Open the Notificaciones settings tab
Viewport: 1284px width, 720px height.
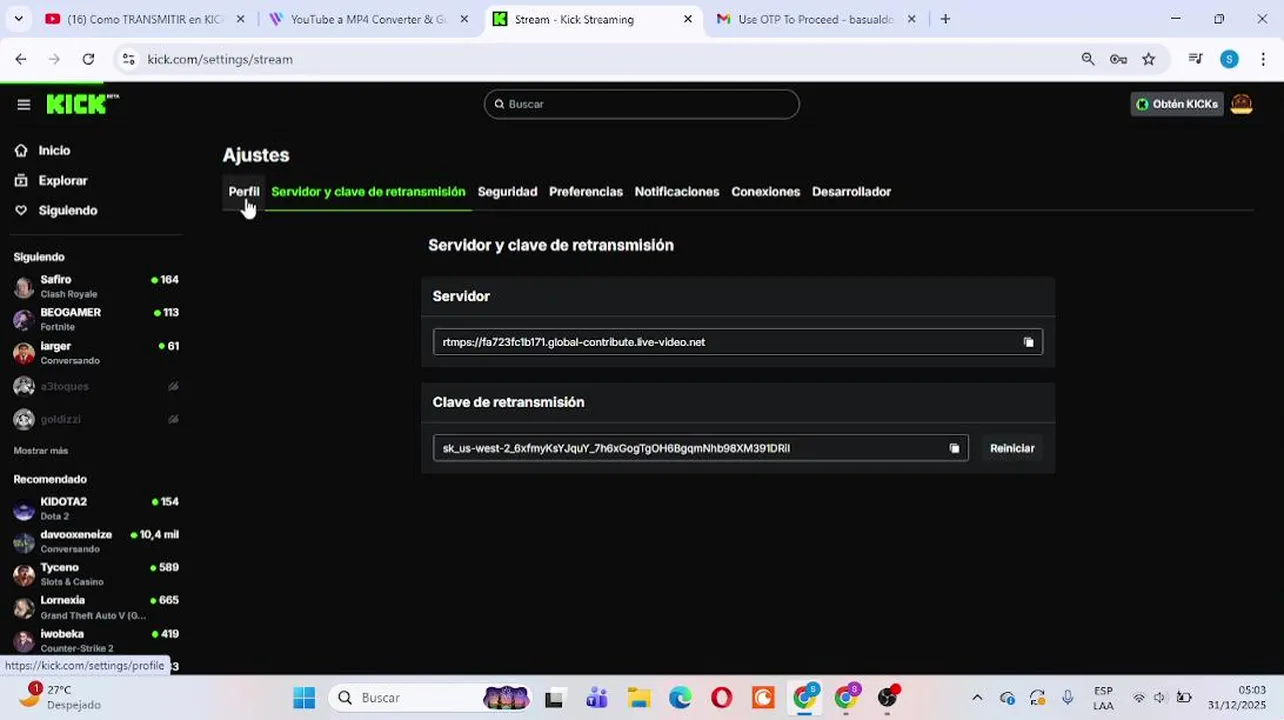[x=677, y=192]
